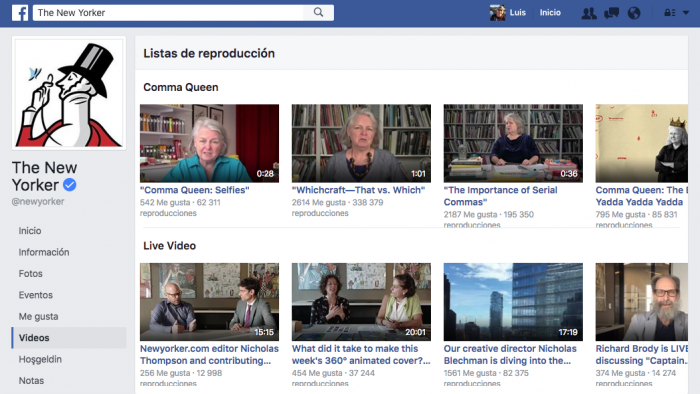
Task: Open Comma Queen Yadda Yadda Yadda title
Action: [642, 196]
